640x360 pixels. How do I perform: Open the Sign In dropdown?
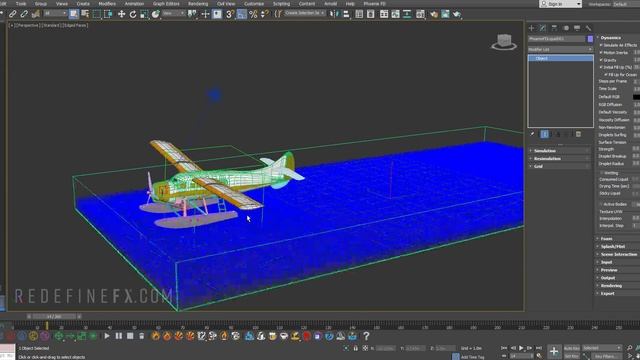560,4
